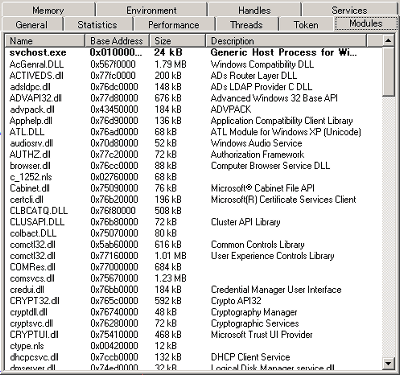Click the Computer Browser Service DLL description

(270, 166)
